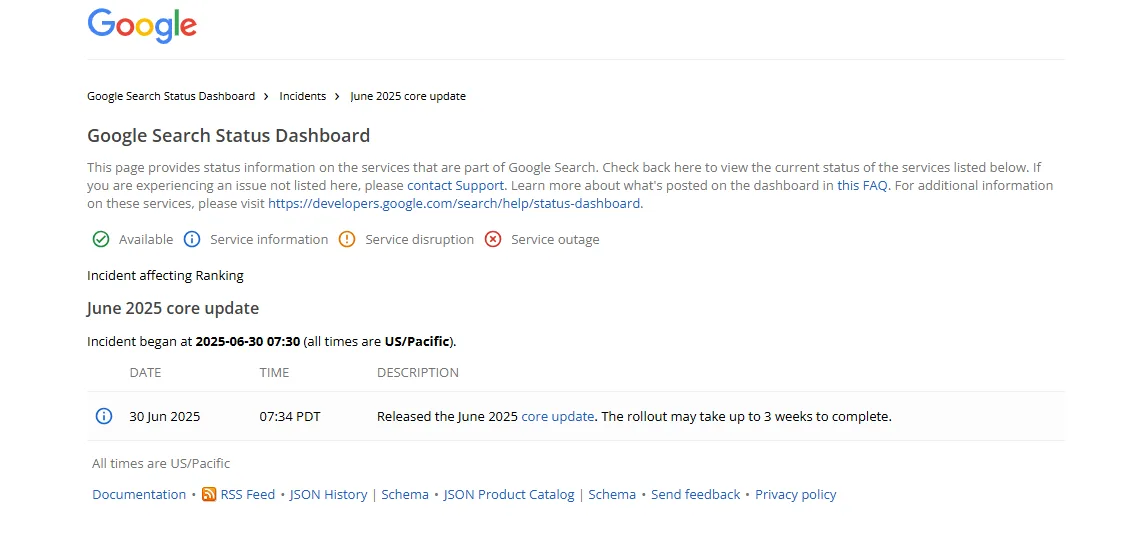Open the contact Support link
This screenshot has width=1139, height=552.
[x=455, y=185]
